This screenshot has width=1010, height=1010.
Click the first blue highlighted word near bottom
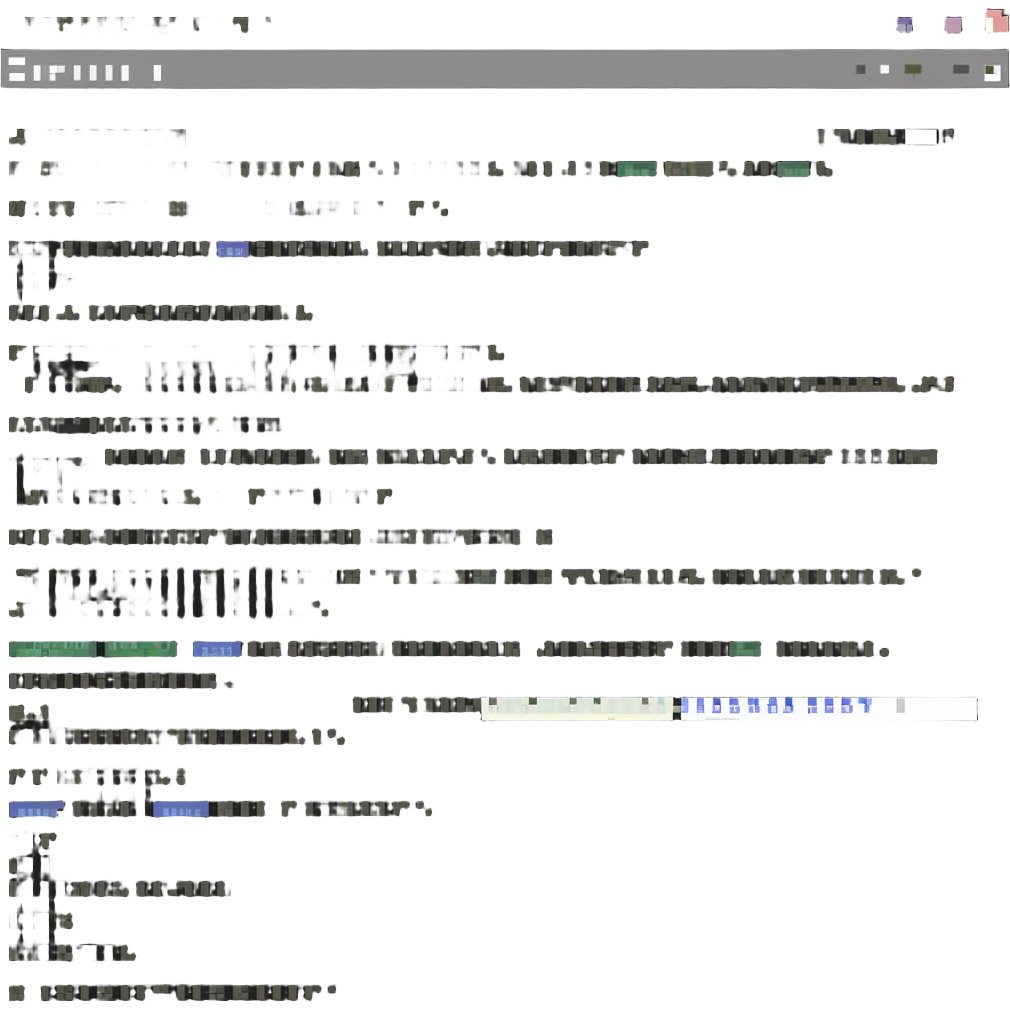coord(36,810)
